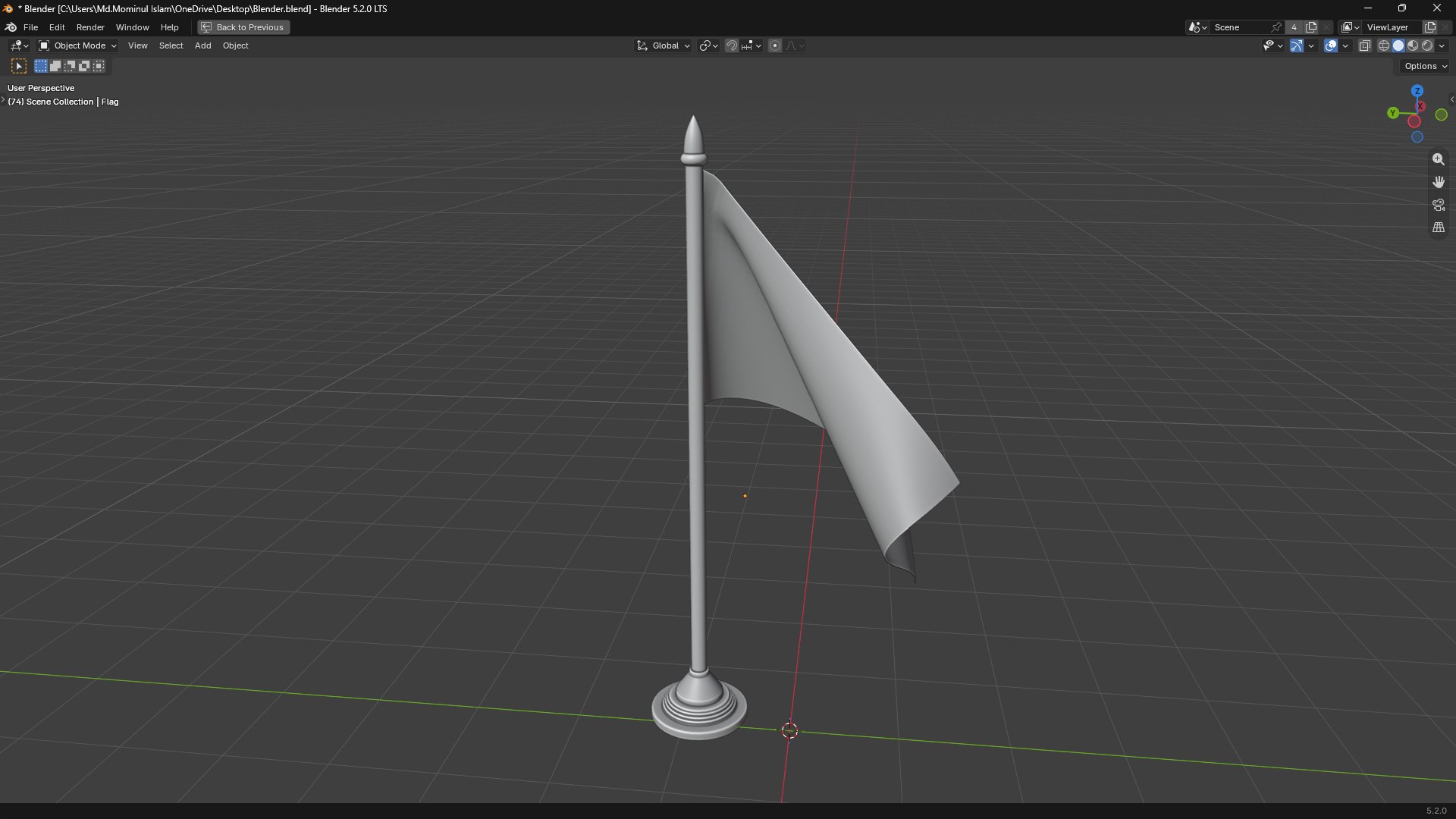Expand the viewport text info chevron
The width and height of the screenshot is (1456, 819).
coord(3,99)
